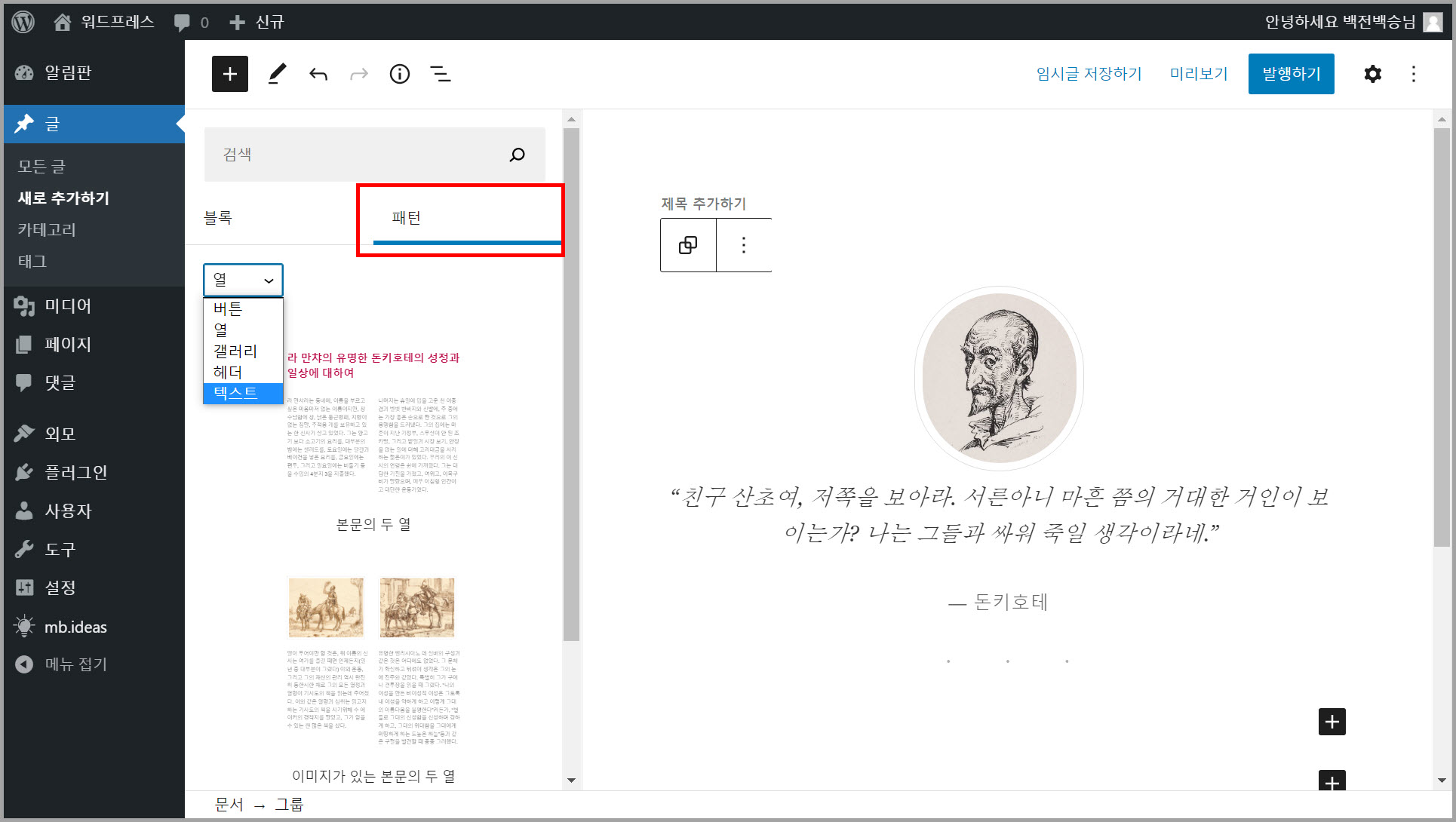Click the group block type icon
Viewport: 1456px width, 822px height.
[x=687, y=245]
